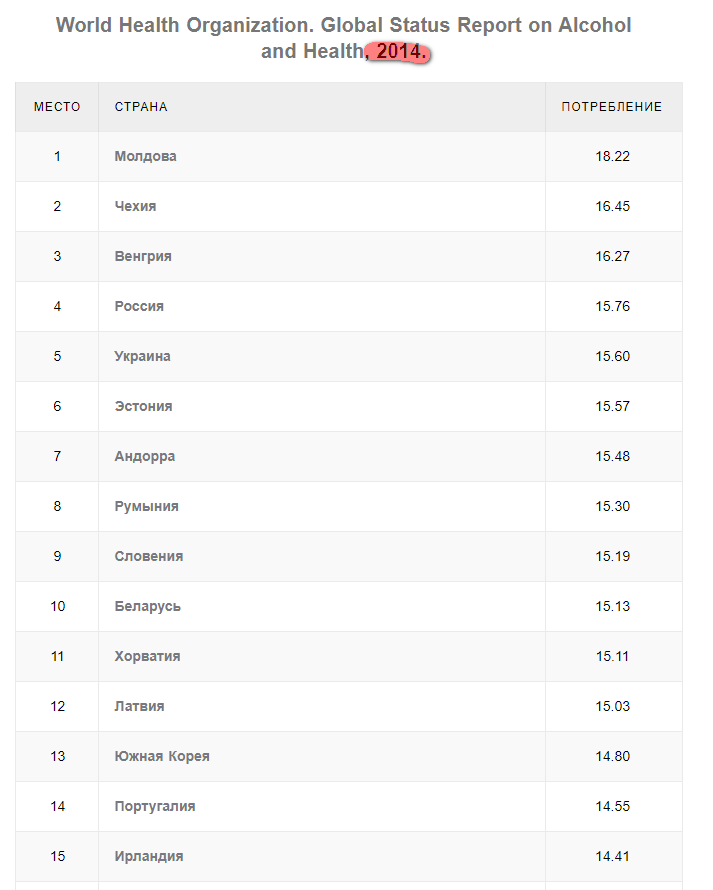Image resolution: width=713 pixels, height=890 pixels.
Task: Click the highlighted 2014 year in title
Action: click(402, 52)
